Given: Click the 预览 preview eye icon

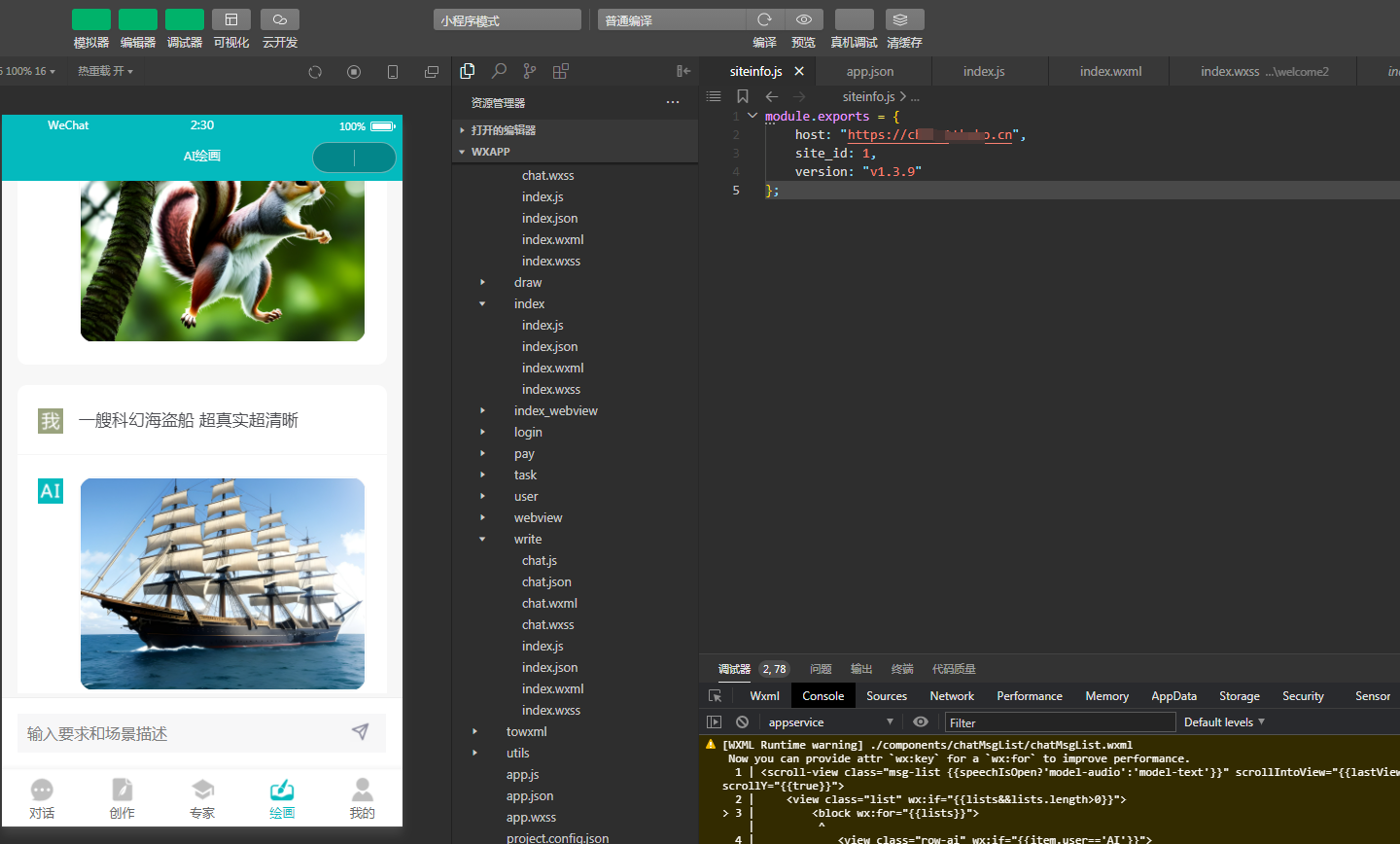Looking at the screenshot, I should click(803, 19).
